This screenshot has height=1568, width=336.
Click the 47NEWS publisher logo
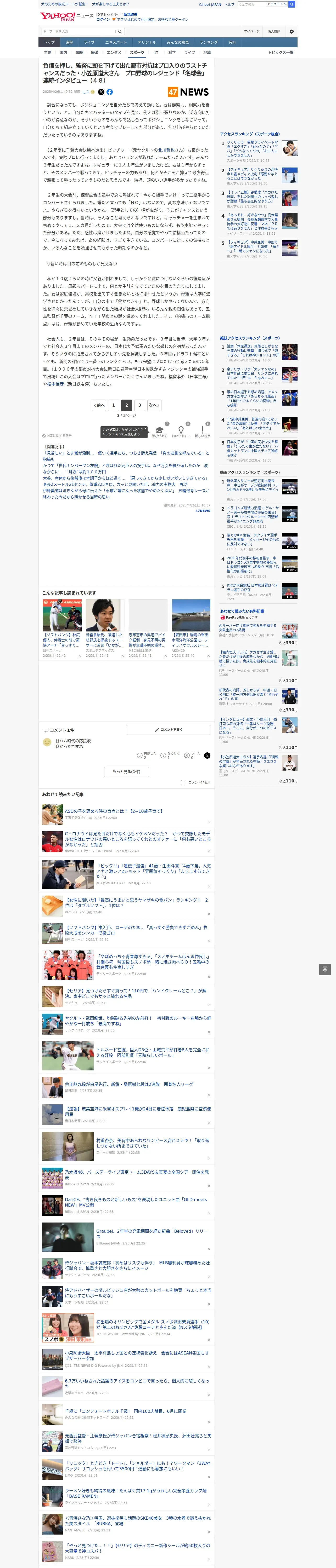click(x=188, y=92)
